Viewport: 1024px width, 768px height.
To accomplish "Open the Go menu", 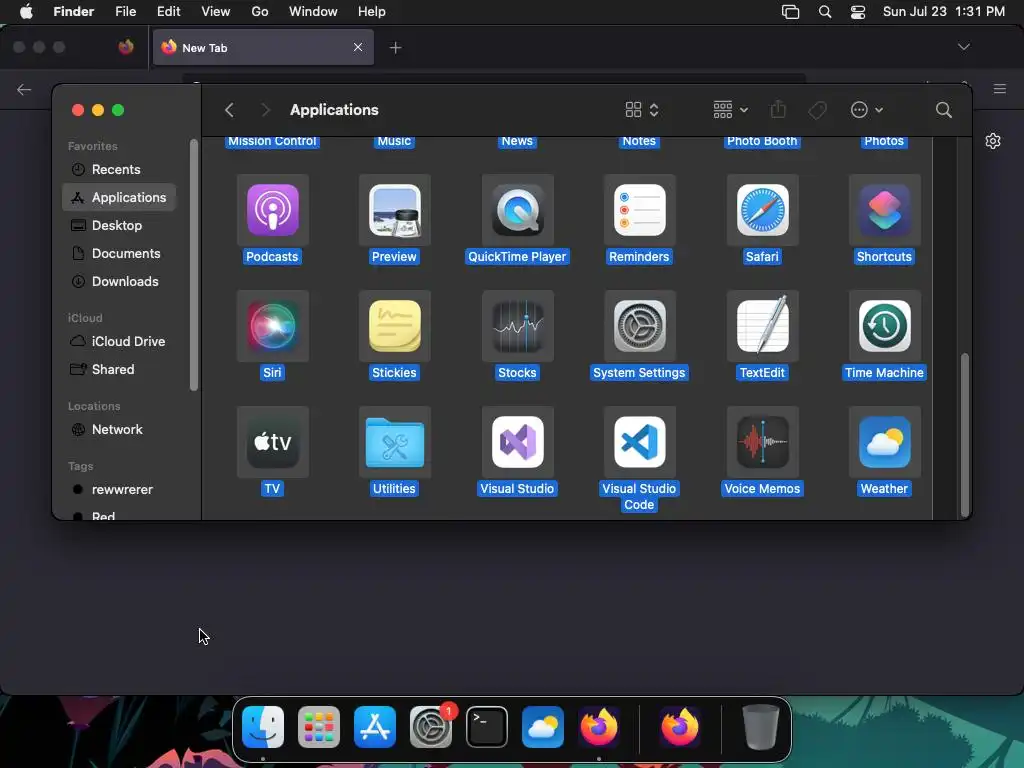I will tap(260, 12).
